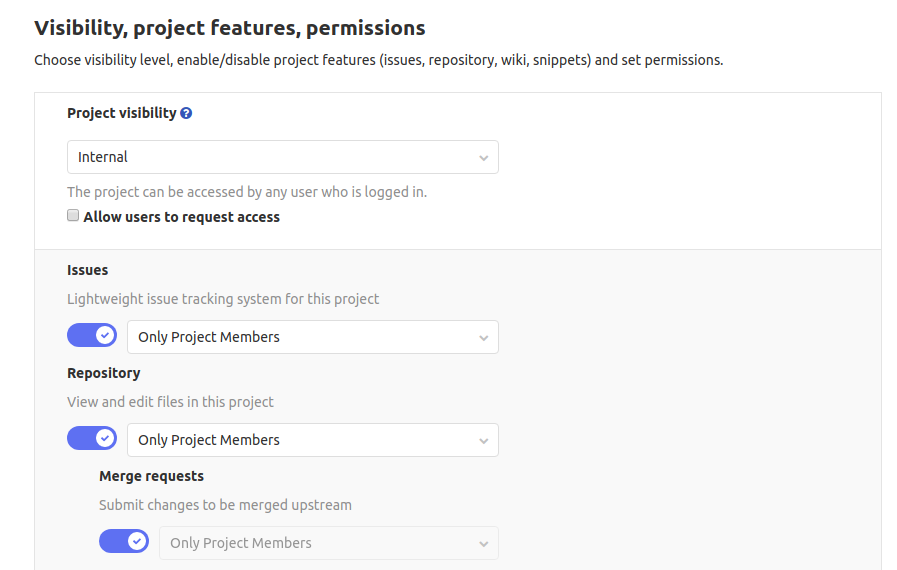Click the 'Visibility, project features, permissions' heading
897x570 pixels.
tap(230, 28)
